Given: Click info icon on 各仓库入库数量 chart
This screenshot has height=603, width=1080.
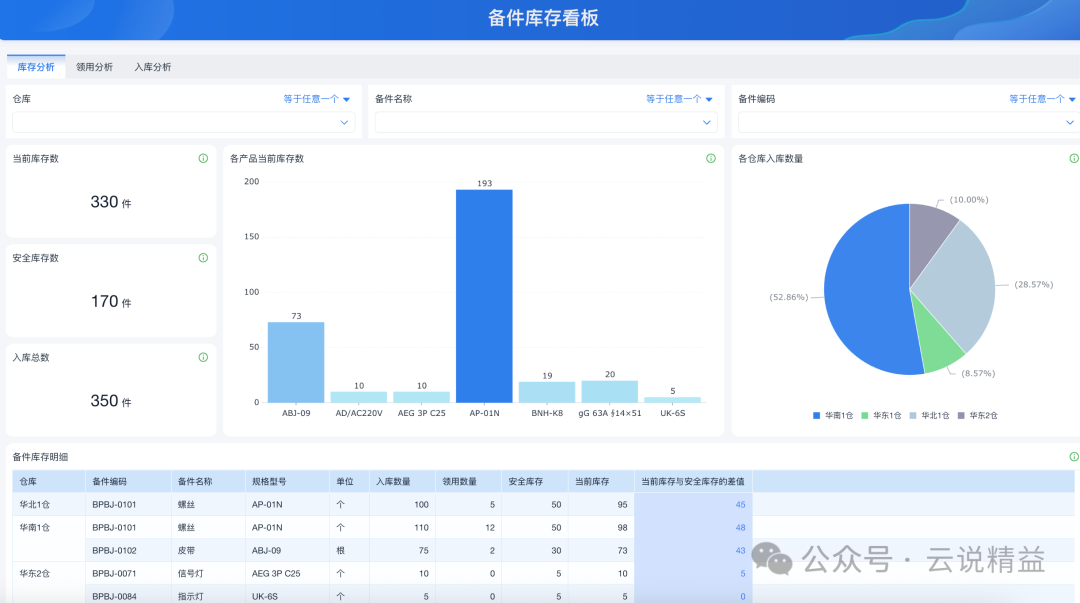Looking at the screenshot, I should (x=1074, y=159).
